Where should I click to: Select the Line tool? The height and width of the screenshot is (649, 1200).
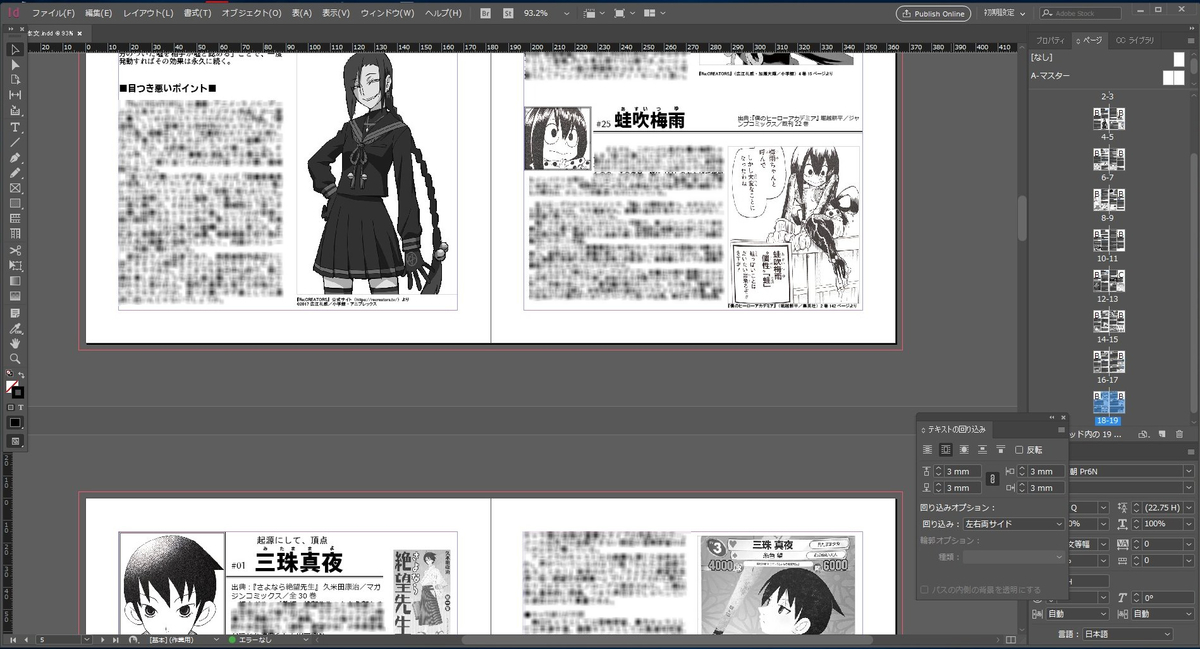tap(15, 142)
